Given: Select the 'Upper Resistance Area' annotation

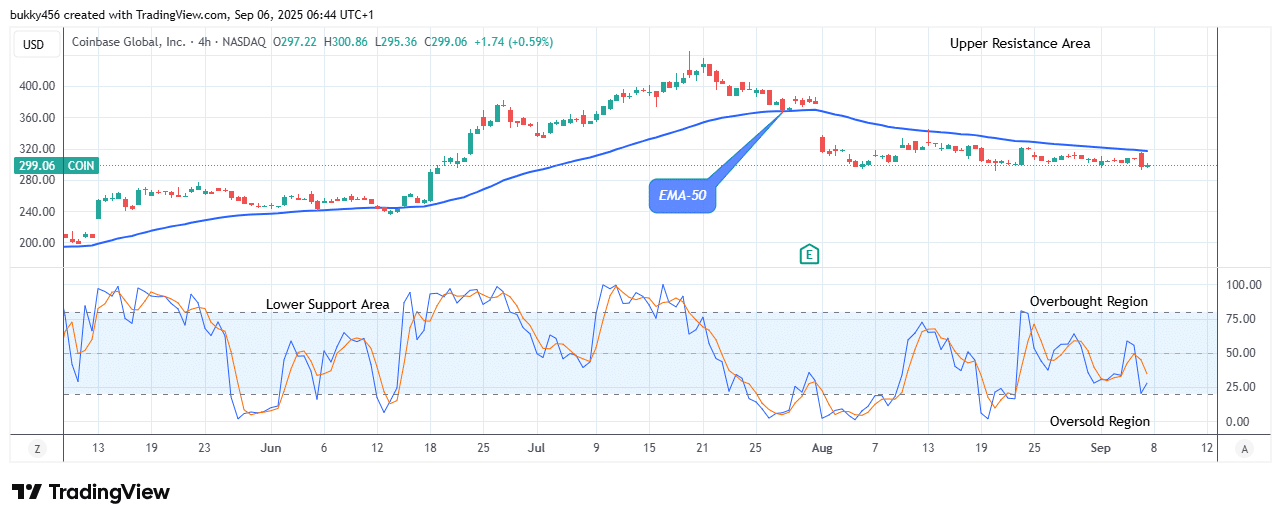Looking at the screenshot, I should point(1020,43).
